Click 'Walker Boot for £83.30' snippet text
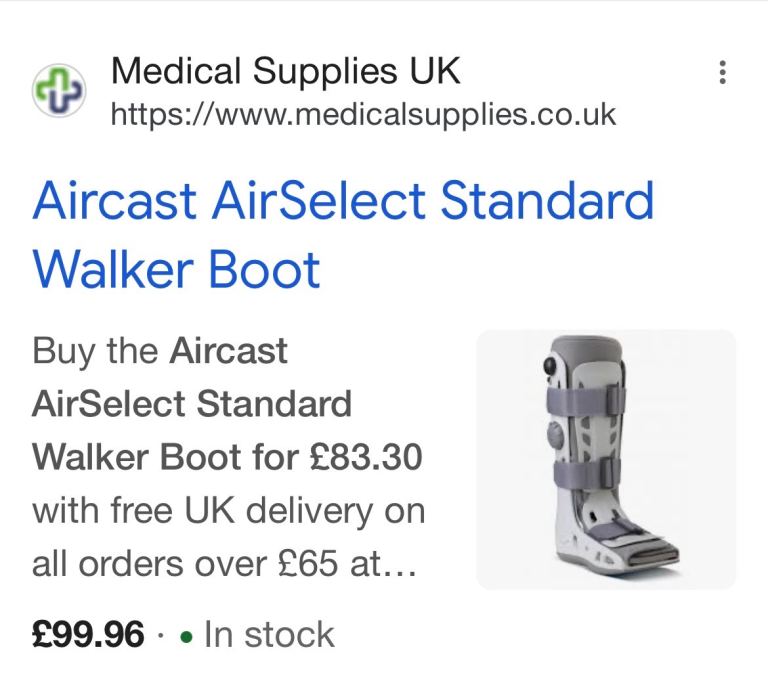 point(228,458)
